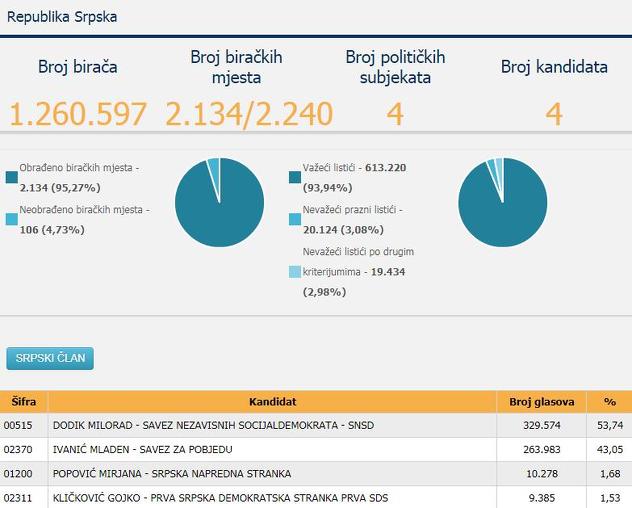Click the Neobrađeno biračkih mjesta legend swatch
The width and height of the screenshot is (632, 508).
tap(12, 219)
